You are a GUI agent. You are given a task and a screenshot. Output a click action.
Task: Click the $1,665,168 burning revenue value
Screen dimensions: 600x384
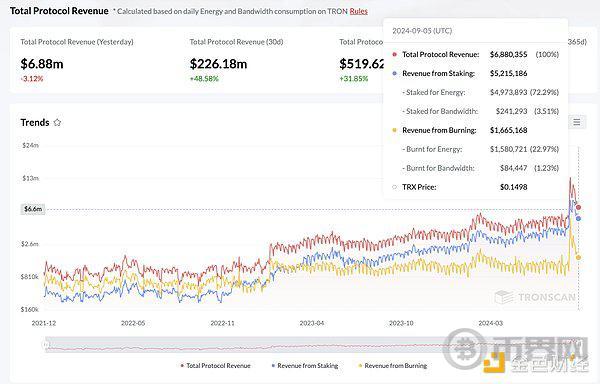coord(509,130)
